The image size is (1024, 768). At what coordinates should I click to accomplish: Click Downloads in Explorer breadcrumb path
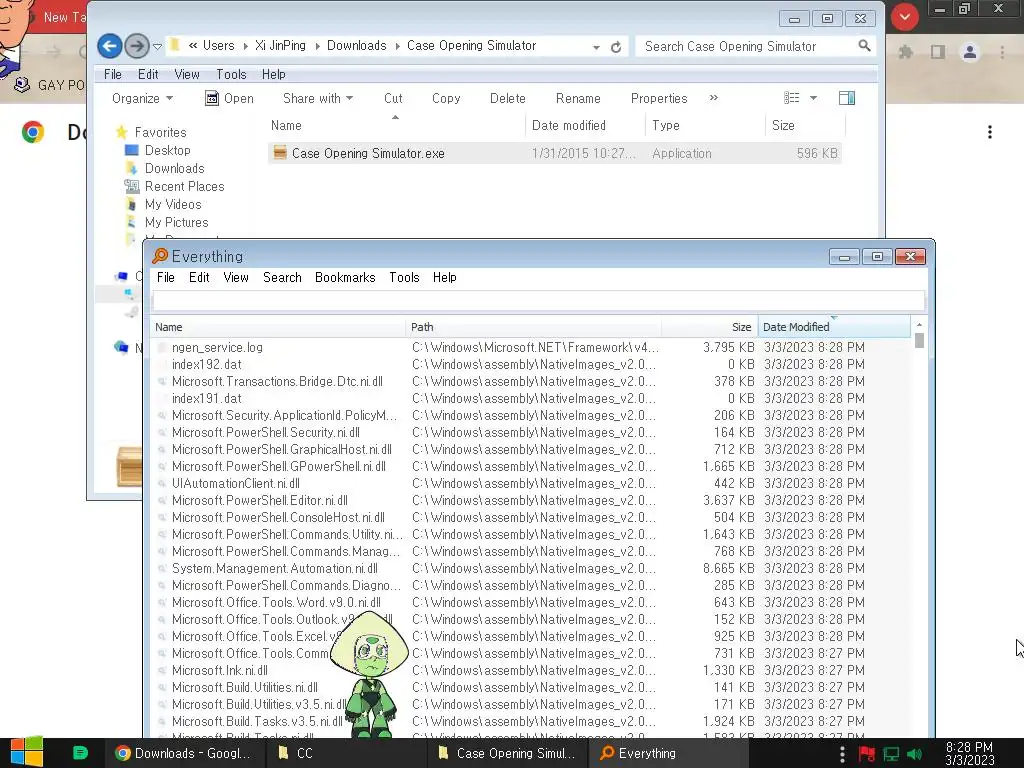click(x=357, y=46)
